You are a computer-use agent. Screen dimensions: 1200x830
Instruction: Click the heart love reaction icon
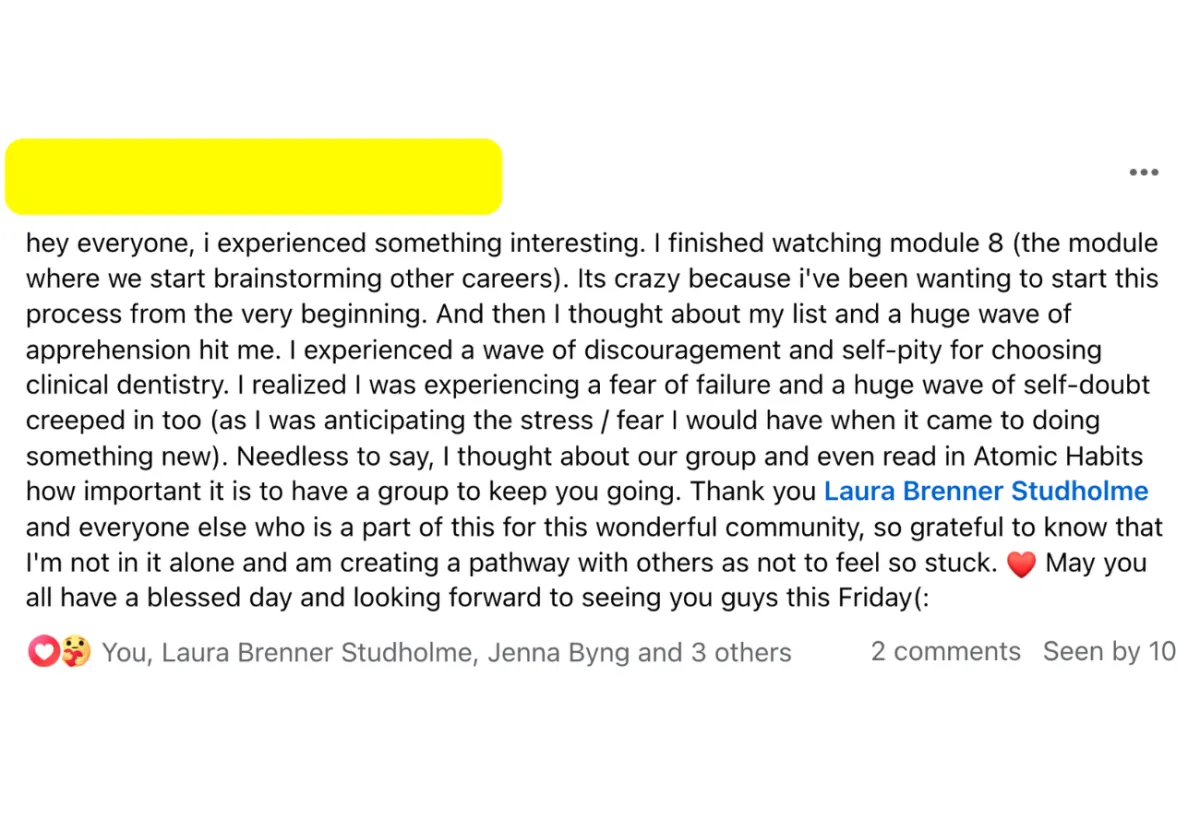point(43,652)
